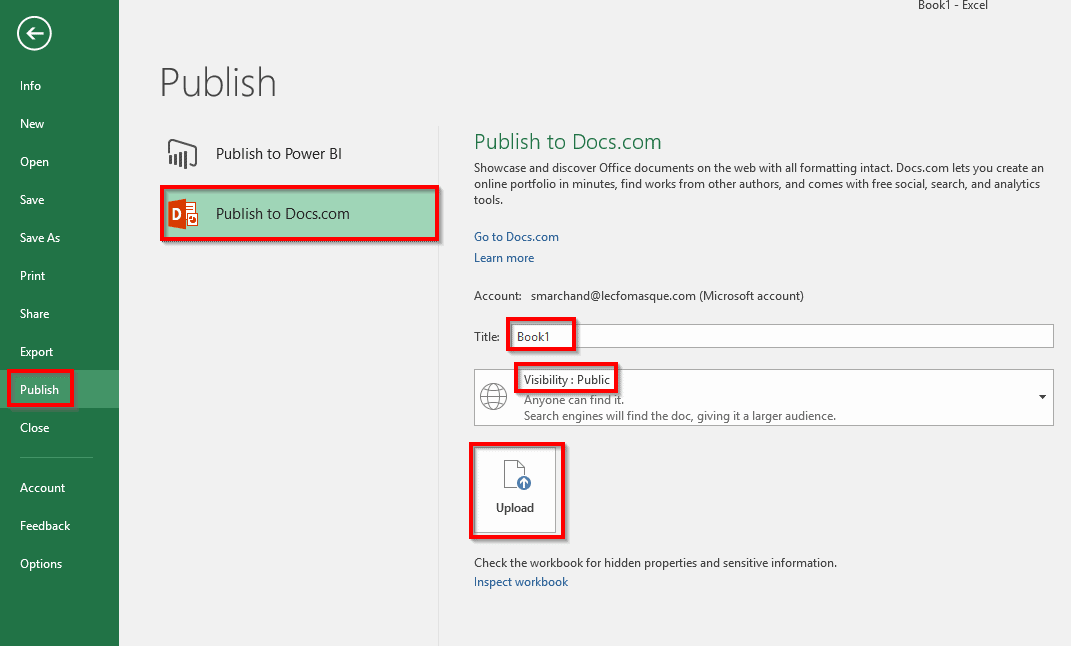The width and height of the screenshot is (1071, 646).
Task: Click the globe visibility icon
Action: pos(494,397)
